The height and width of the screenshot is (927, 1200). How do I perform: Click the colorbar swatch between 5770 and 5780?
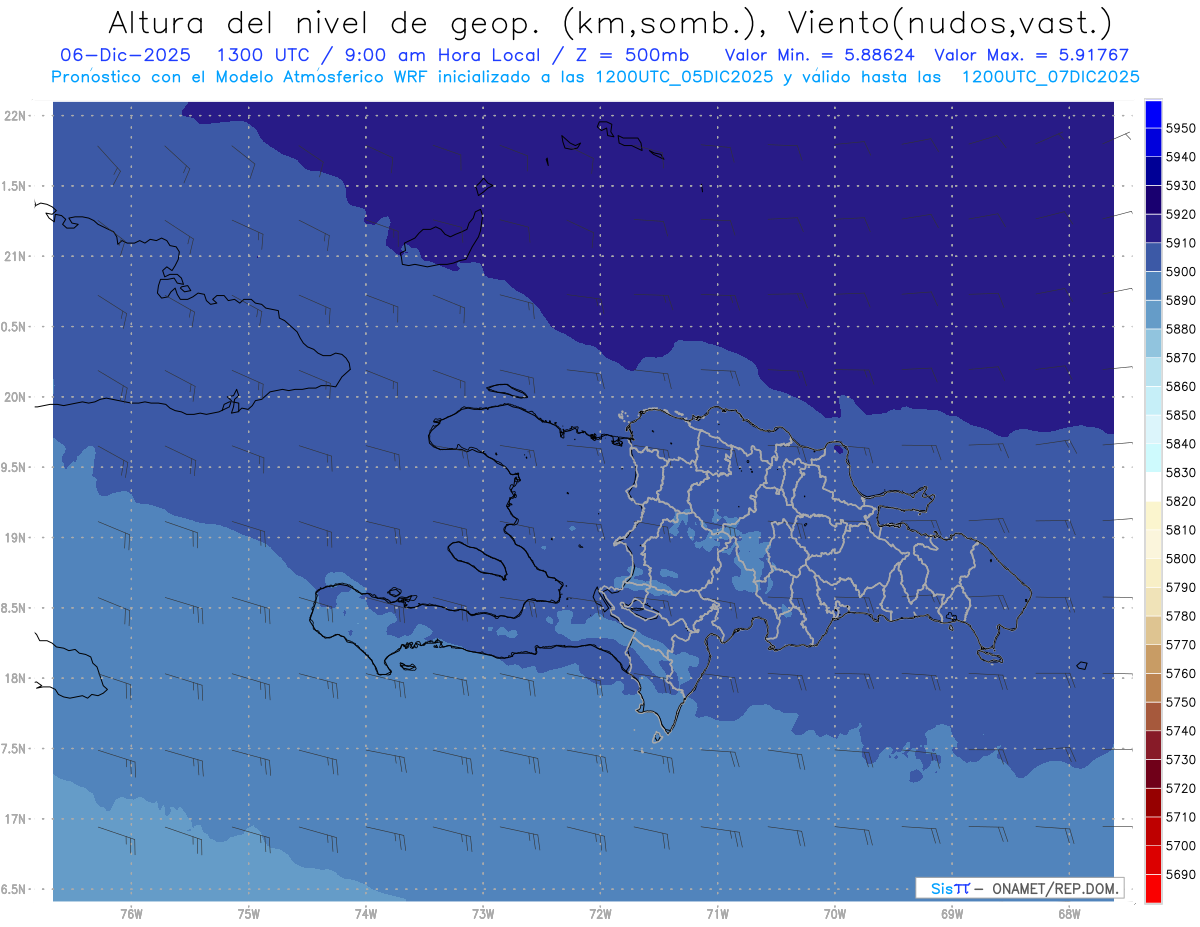tap(1153, 630)
